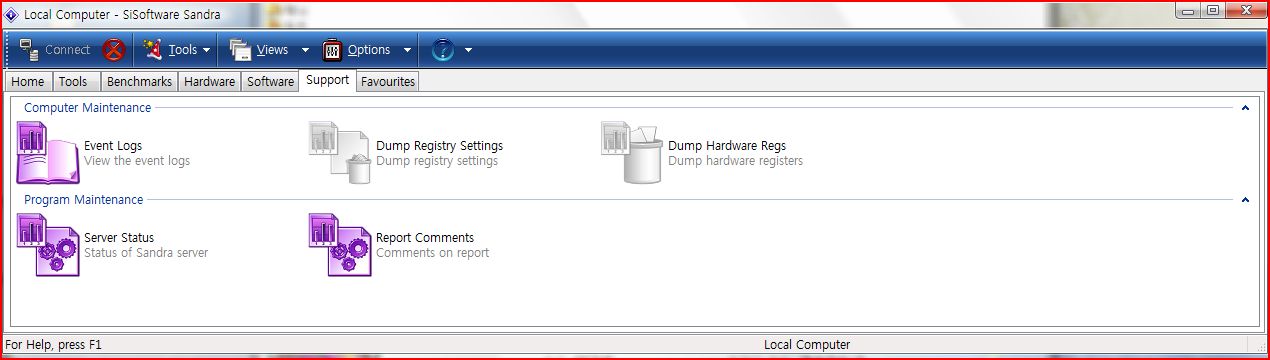Open the Views dropdown arrow

click(305, 50)
